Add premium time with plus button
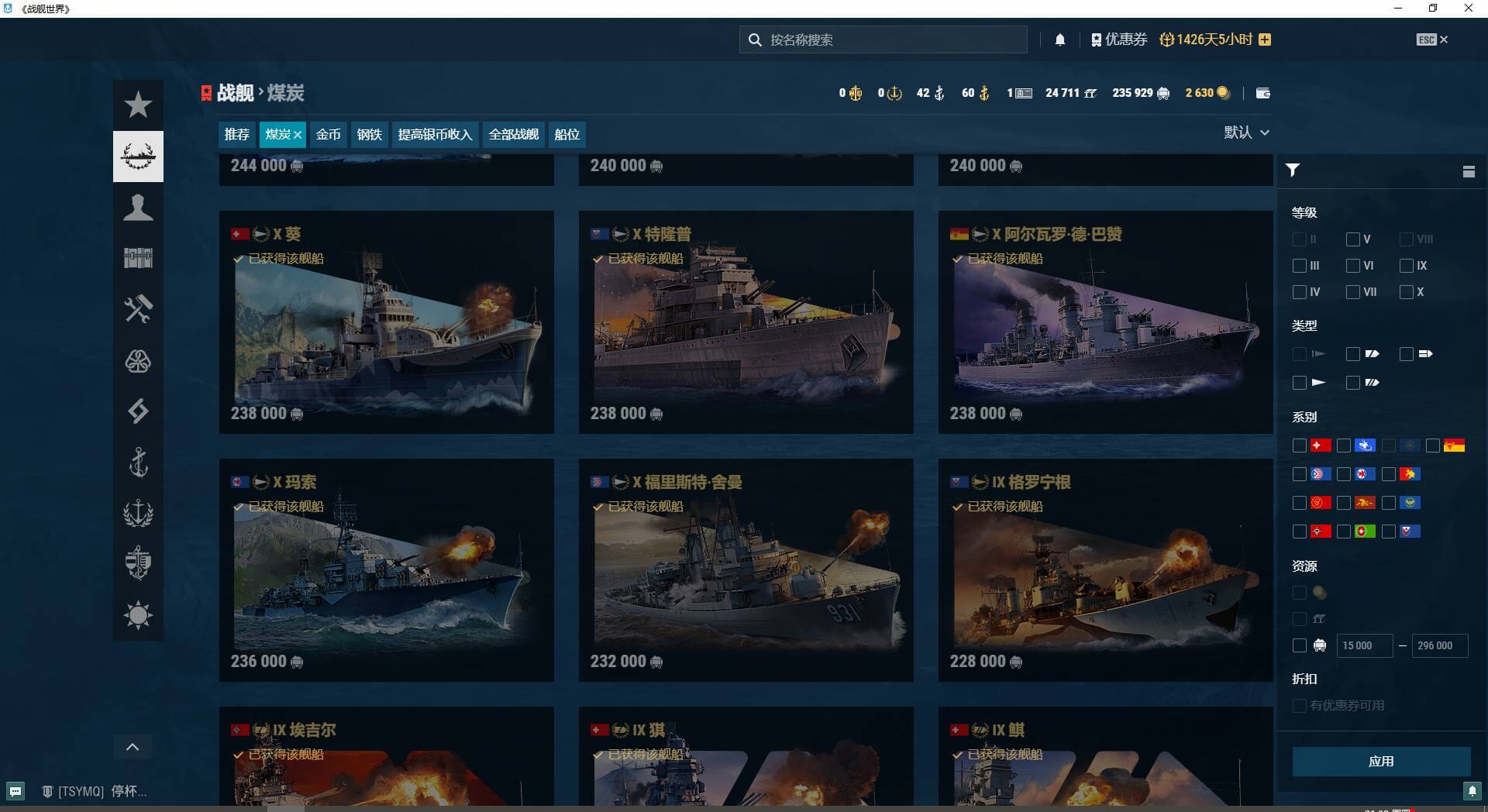Viewport: 1488px width, 812px height. coord(1265,40)
